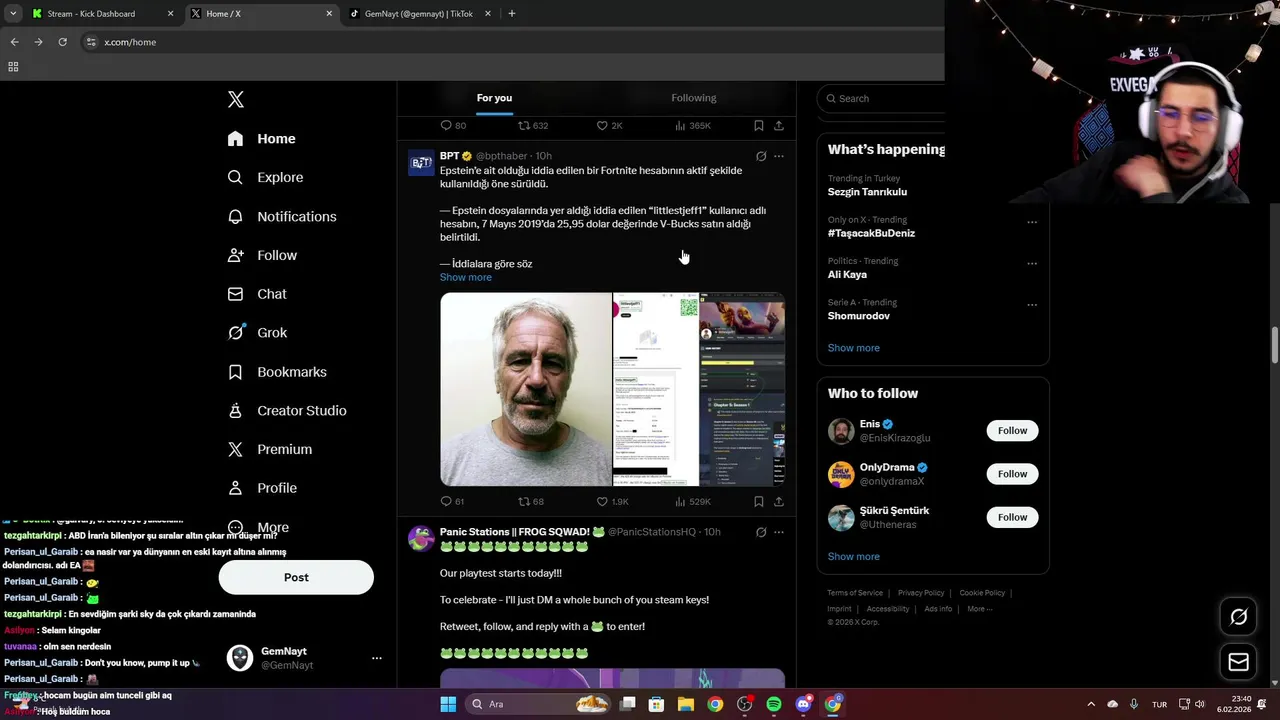Follow Şükrü Şentürk

point(1012,517)
